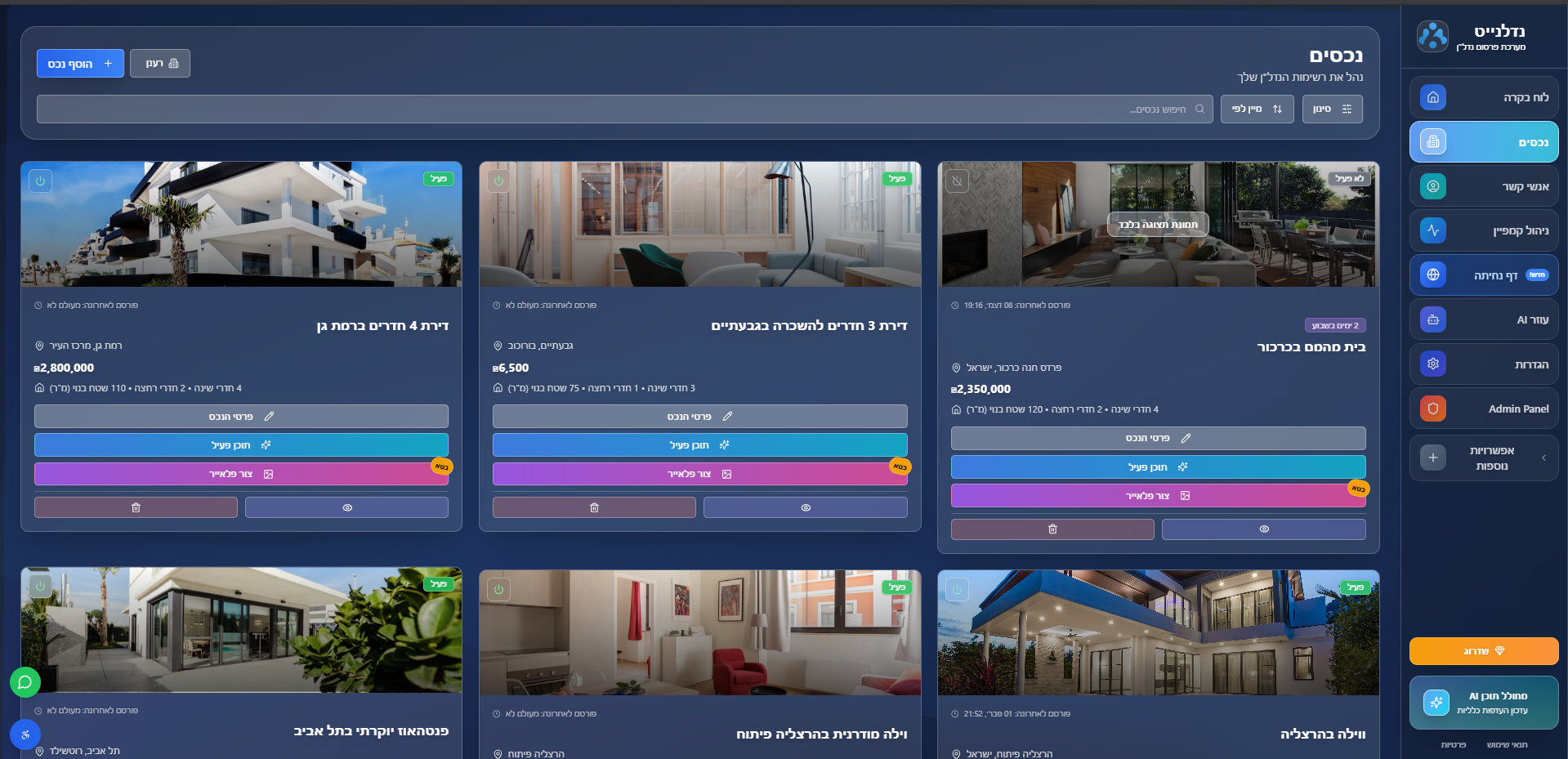This screenshot has height=759, width=1568.
Task: Click the נדלניים logo icon
Action: point(1432,37)
